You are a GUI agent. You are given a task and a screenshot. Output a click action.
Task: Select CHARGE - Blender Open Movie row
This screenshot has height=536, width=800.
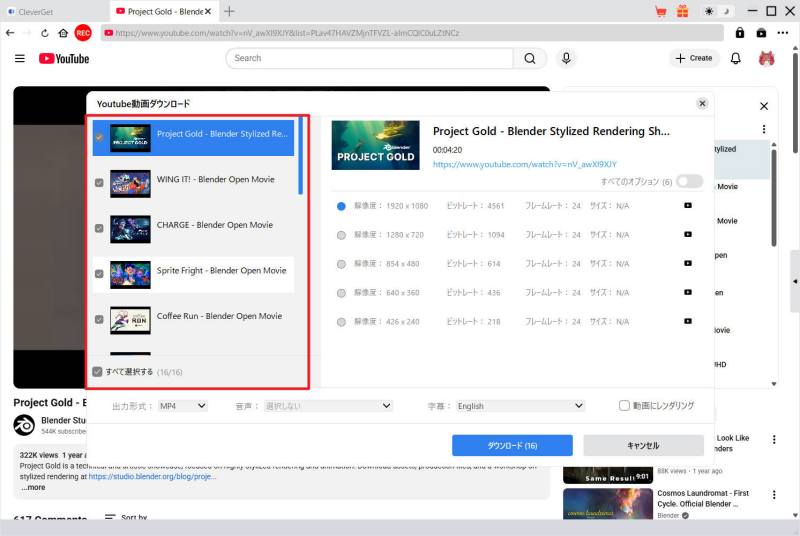[193, 229]
